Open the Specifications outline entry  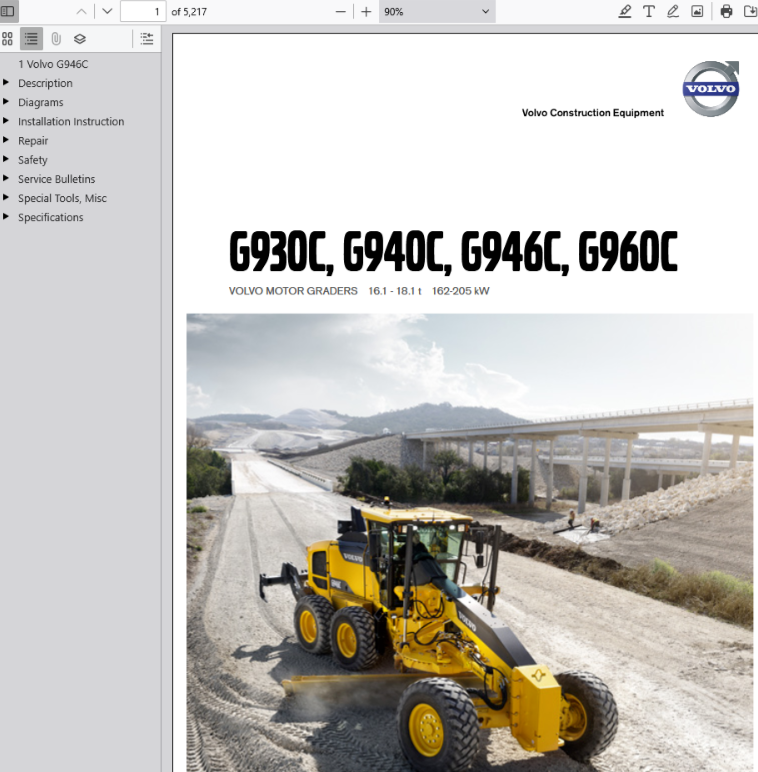click(51, 218)
